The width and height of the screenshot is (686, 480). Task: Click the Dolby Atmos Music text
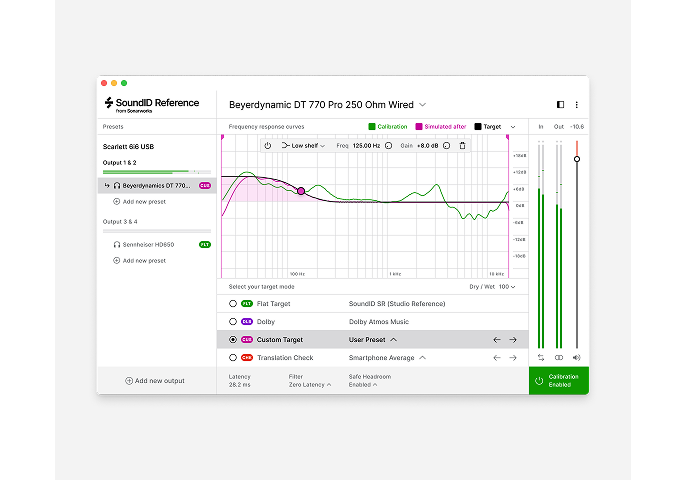coord(379,322)
